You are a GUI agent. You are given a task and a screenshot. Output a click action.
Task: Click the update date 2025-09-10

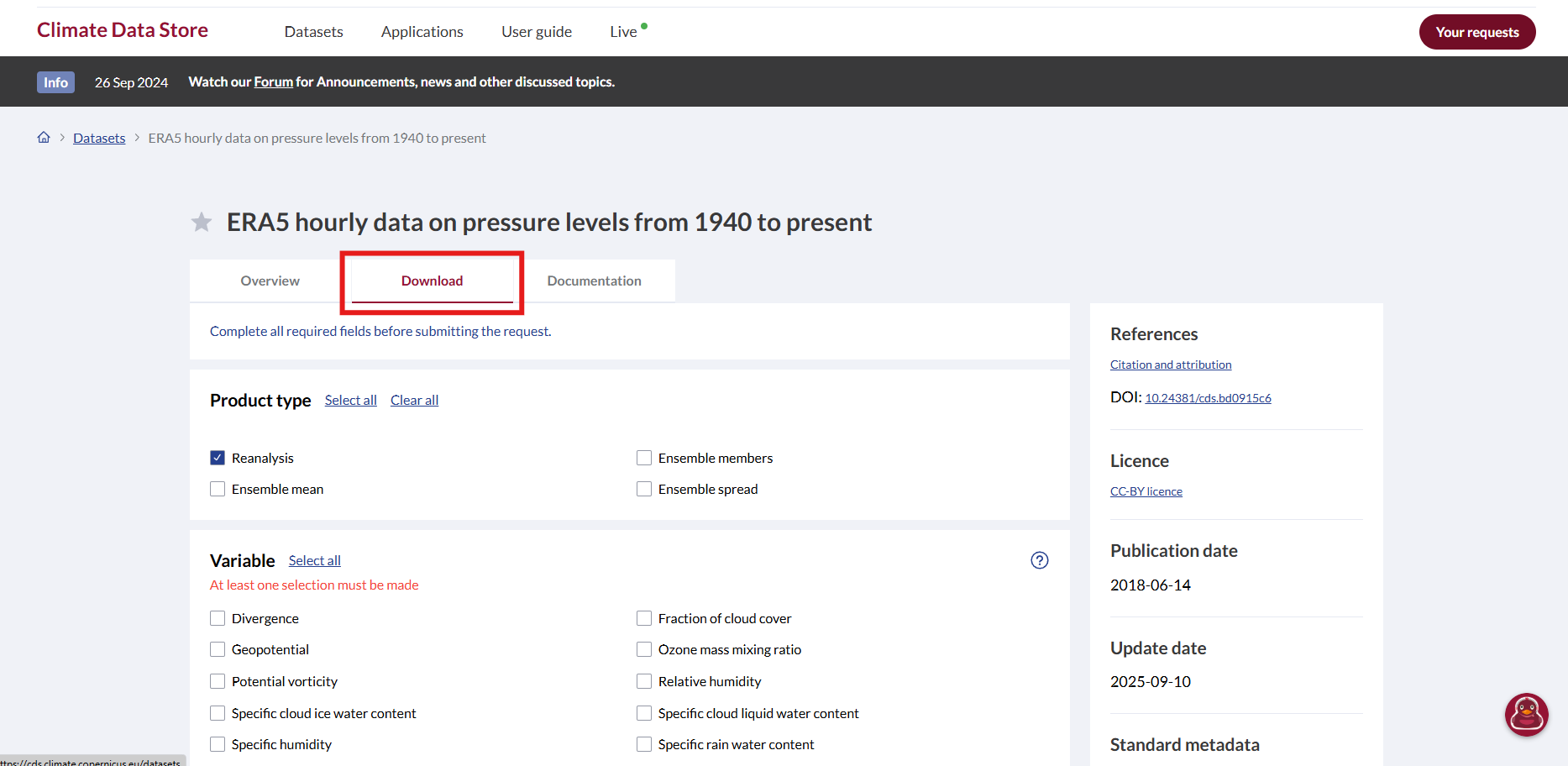click(1151, 682)
